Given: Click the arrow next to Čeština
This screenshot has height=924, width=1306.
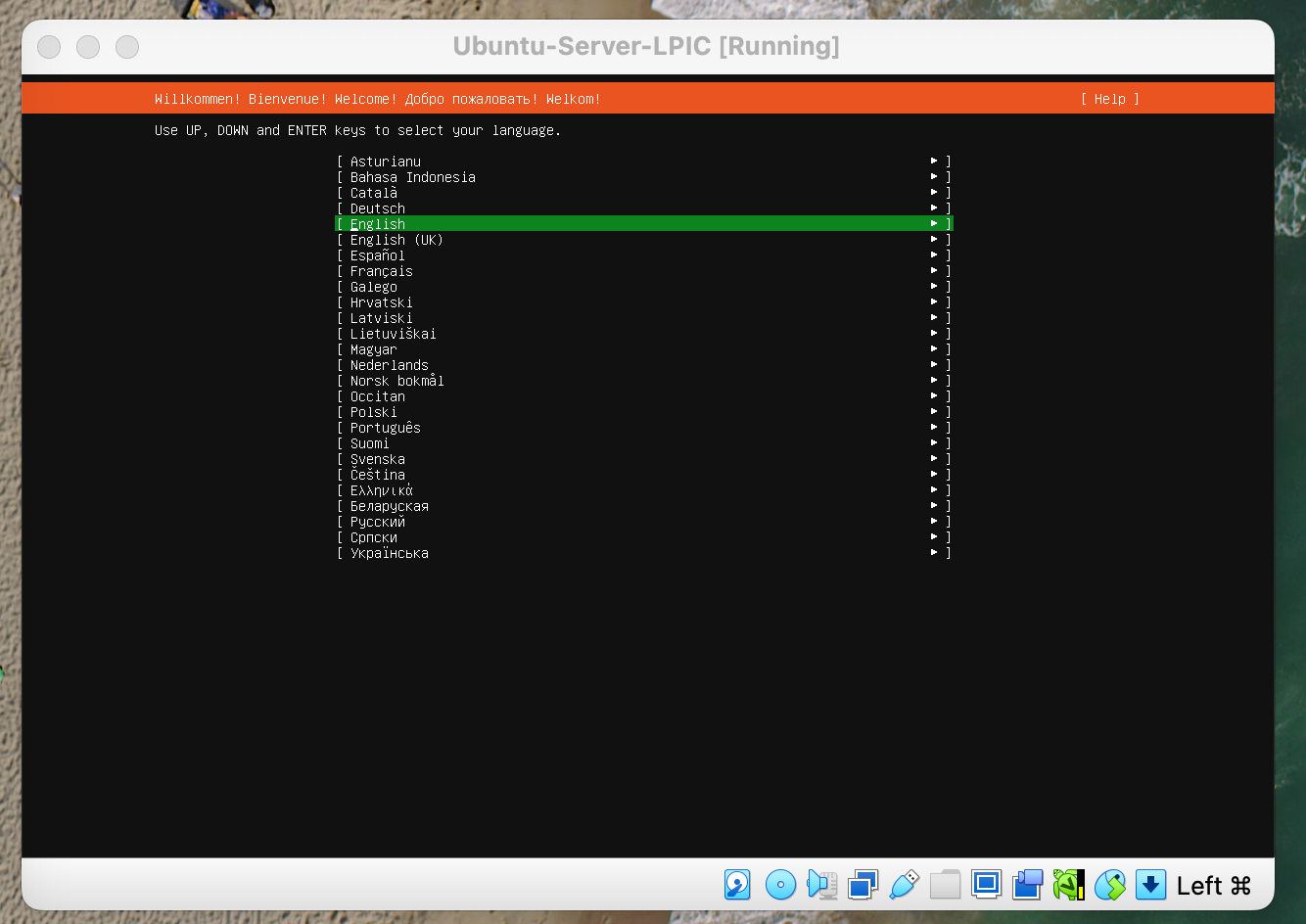Looking at the screenshot, I should [x=934, y=474].
